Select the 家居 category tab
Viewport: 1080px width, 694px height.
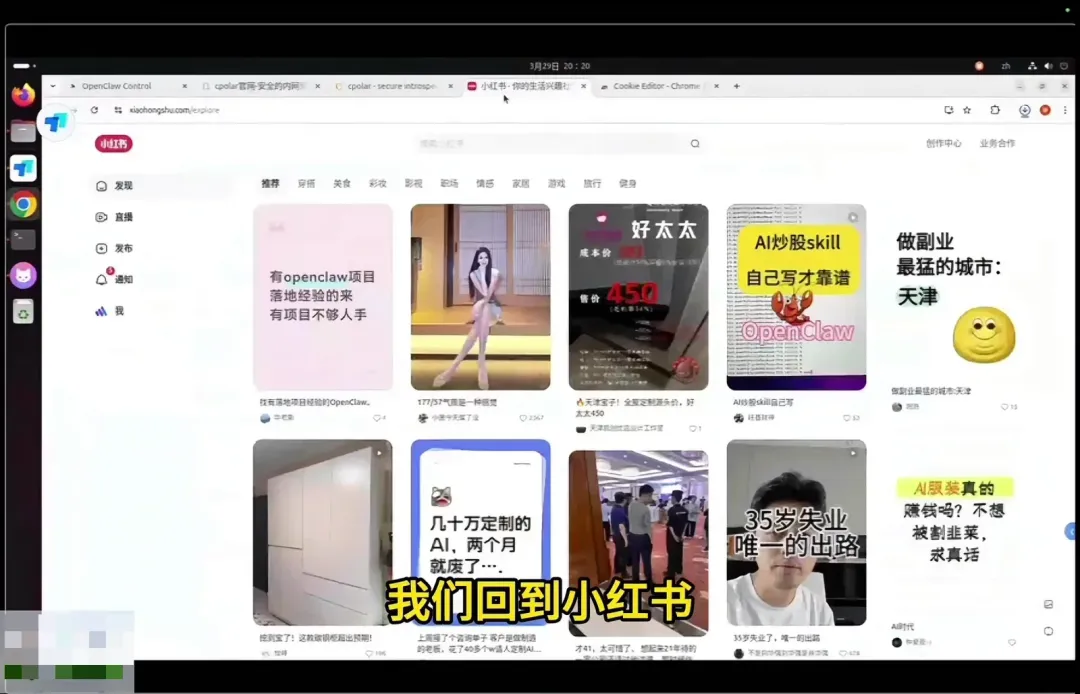521,184
